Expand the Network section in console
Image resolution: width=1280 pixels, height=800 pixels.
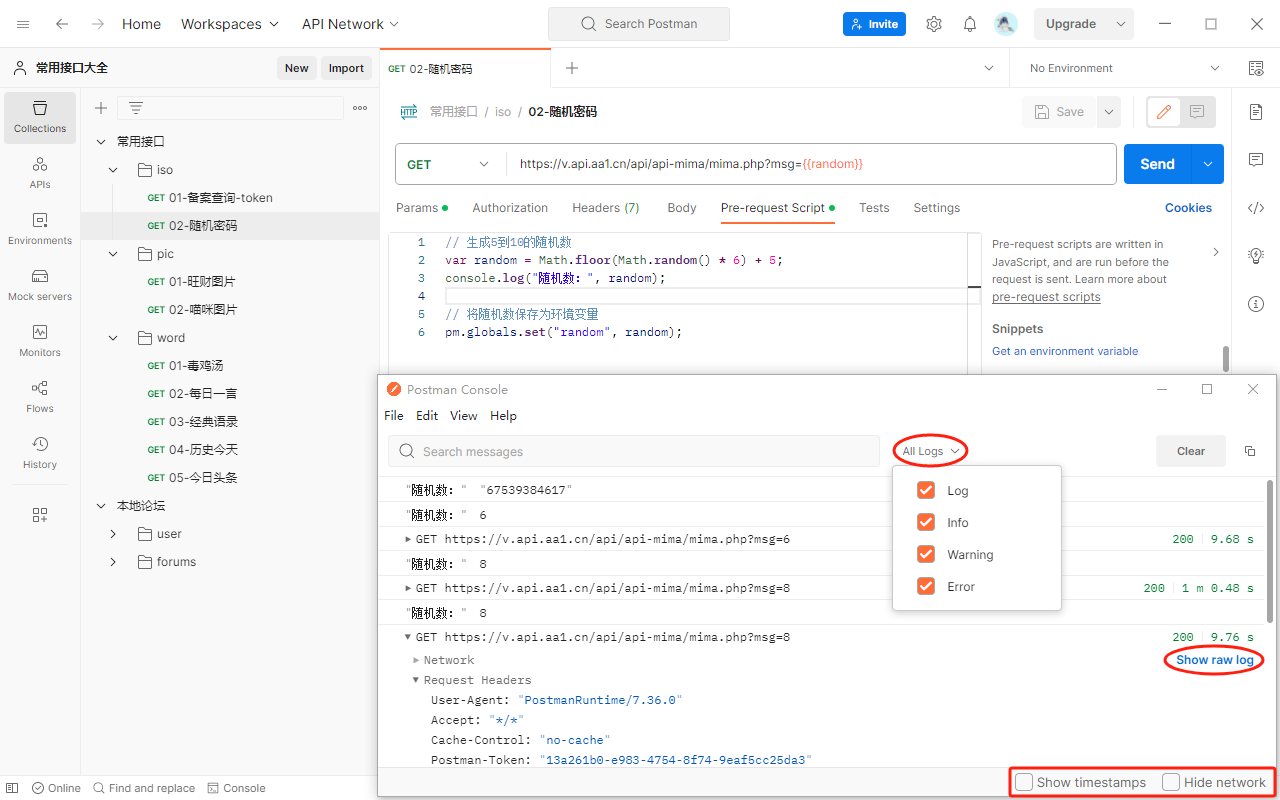(416, 660)
